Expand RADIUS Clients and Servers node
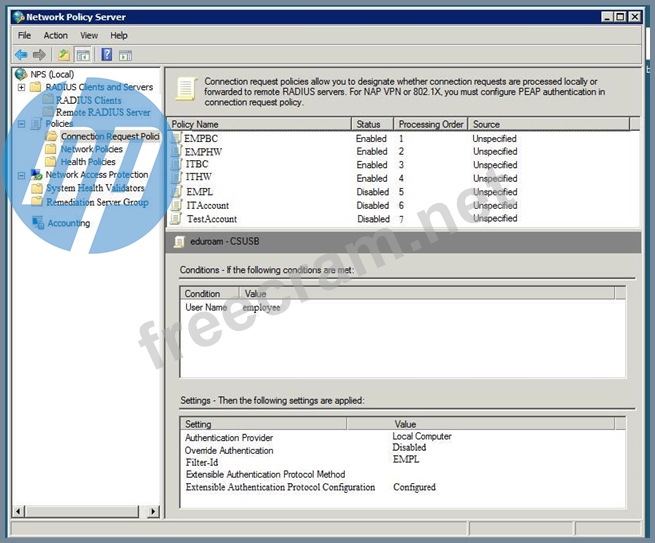This screenshot has width=655, height=543. (21, 87)
